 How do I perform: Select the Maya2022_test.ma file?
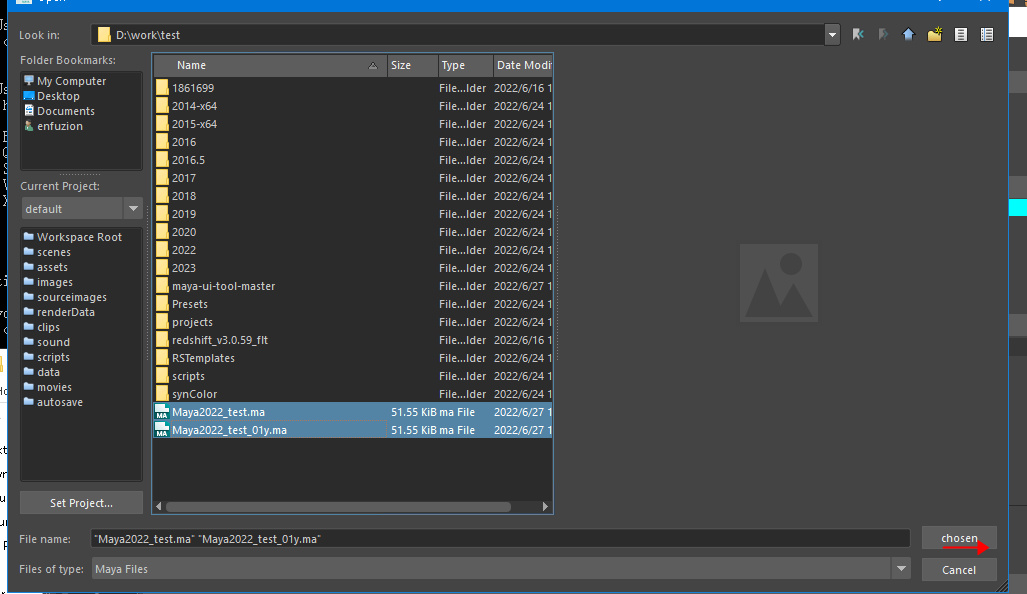tap(218, 412)
